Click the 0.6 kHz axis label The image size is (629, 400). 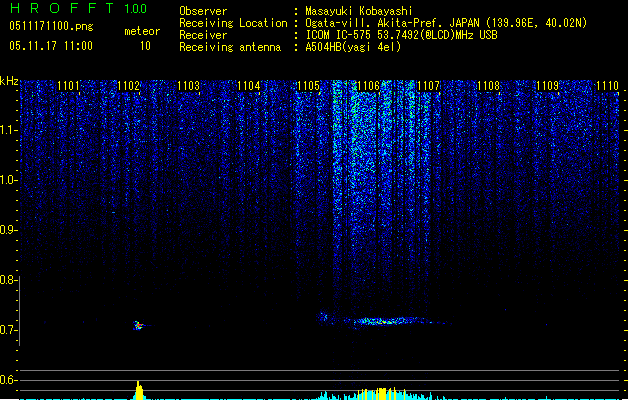(x=8, y=380)
